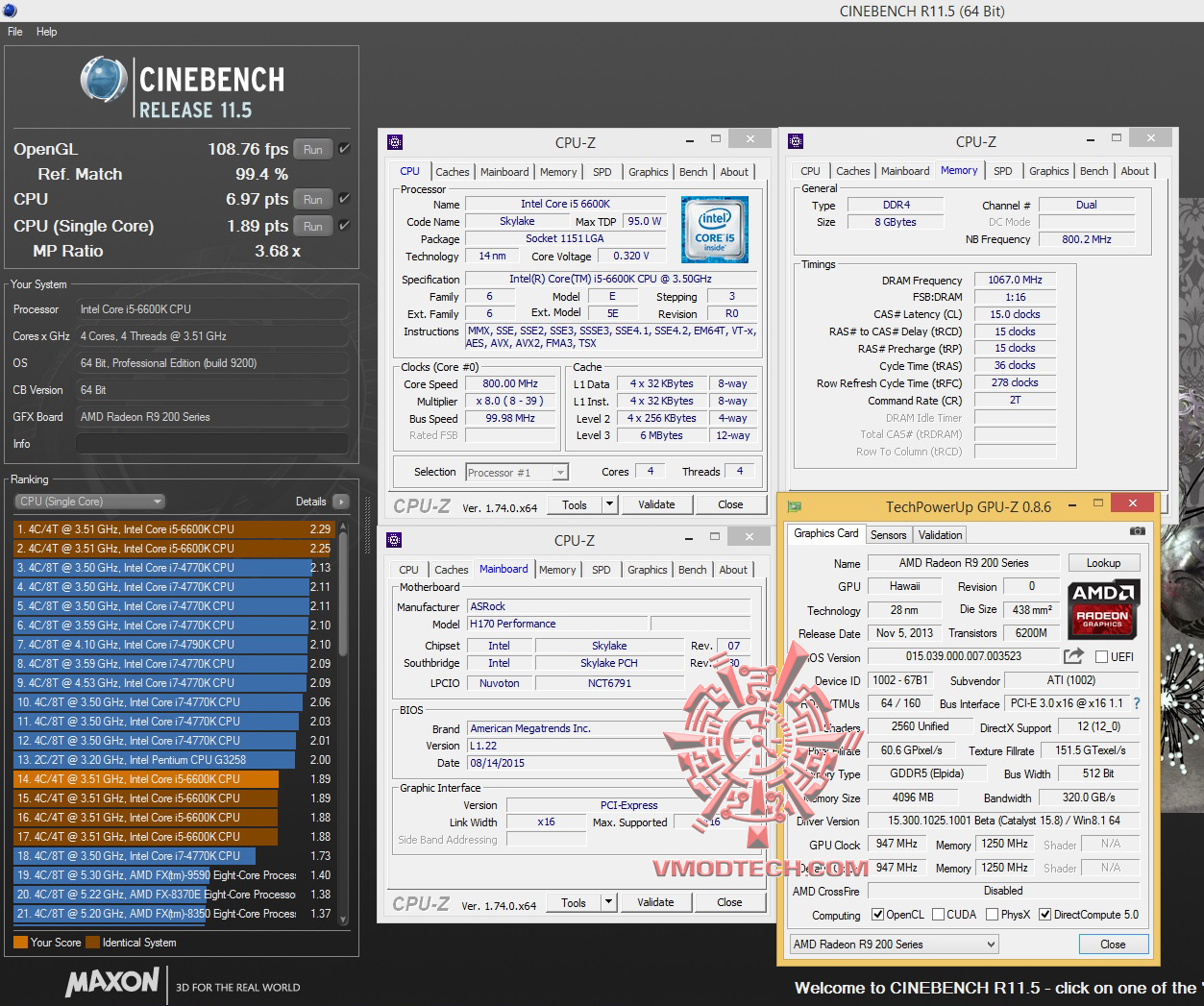1204x1006 pixels.
Task: Open the CPU (Single Core) ranking dropdown
Action: pyautogui.click(x=90, y=502)
